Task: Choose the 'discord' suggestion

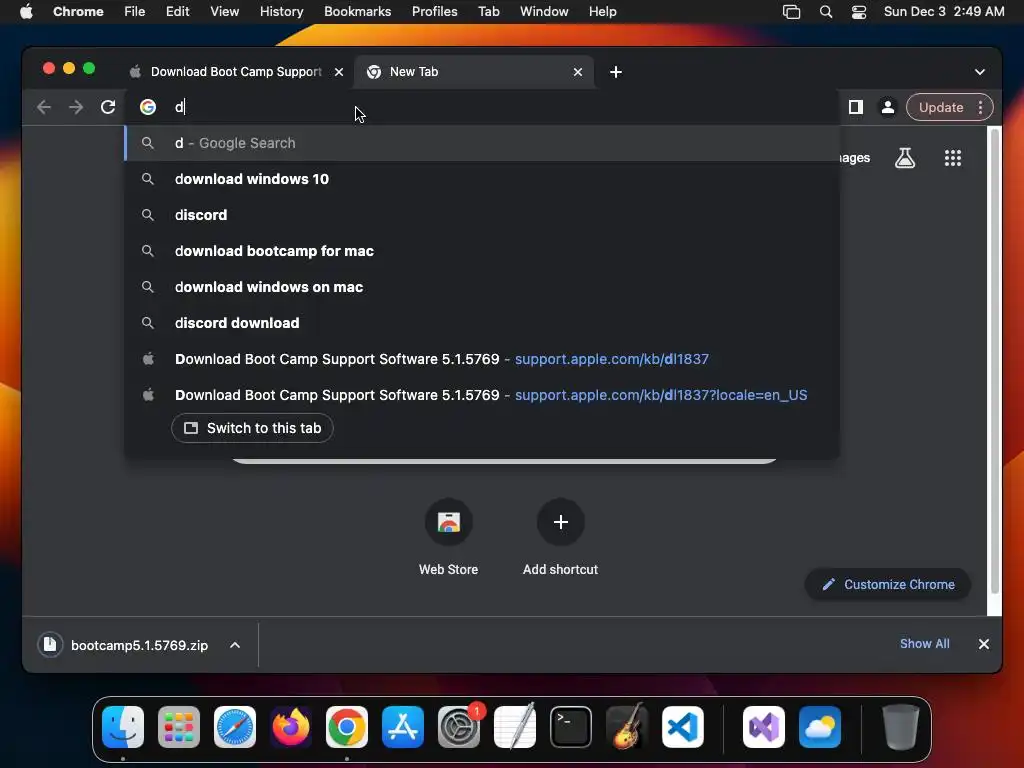Action: click(x=482, y=215)
